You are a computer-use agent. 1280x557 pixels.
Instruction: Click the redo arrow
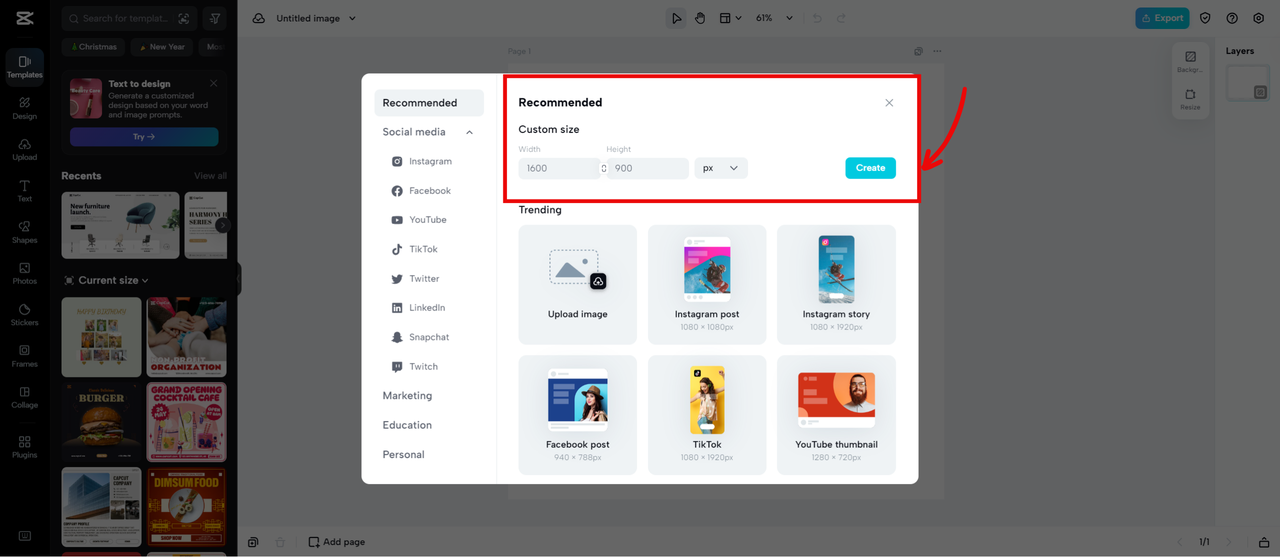[x=841, y=18]
